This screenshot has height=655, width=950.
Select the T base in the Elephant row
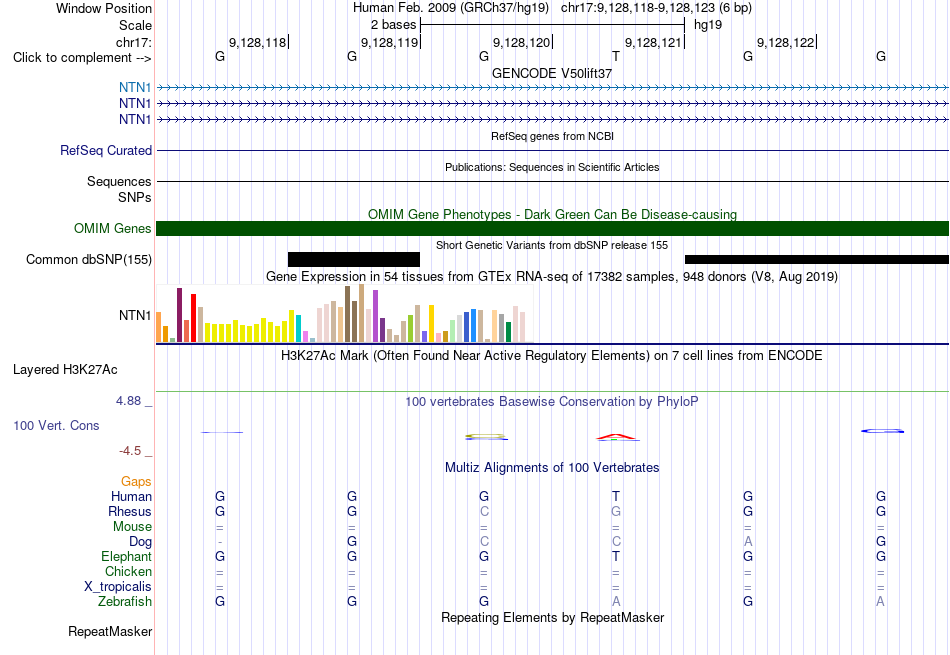[x=616, y=556]
